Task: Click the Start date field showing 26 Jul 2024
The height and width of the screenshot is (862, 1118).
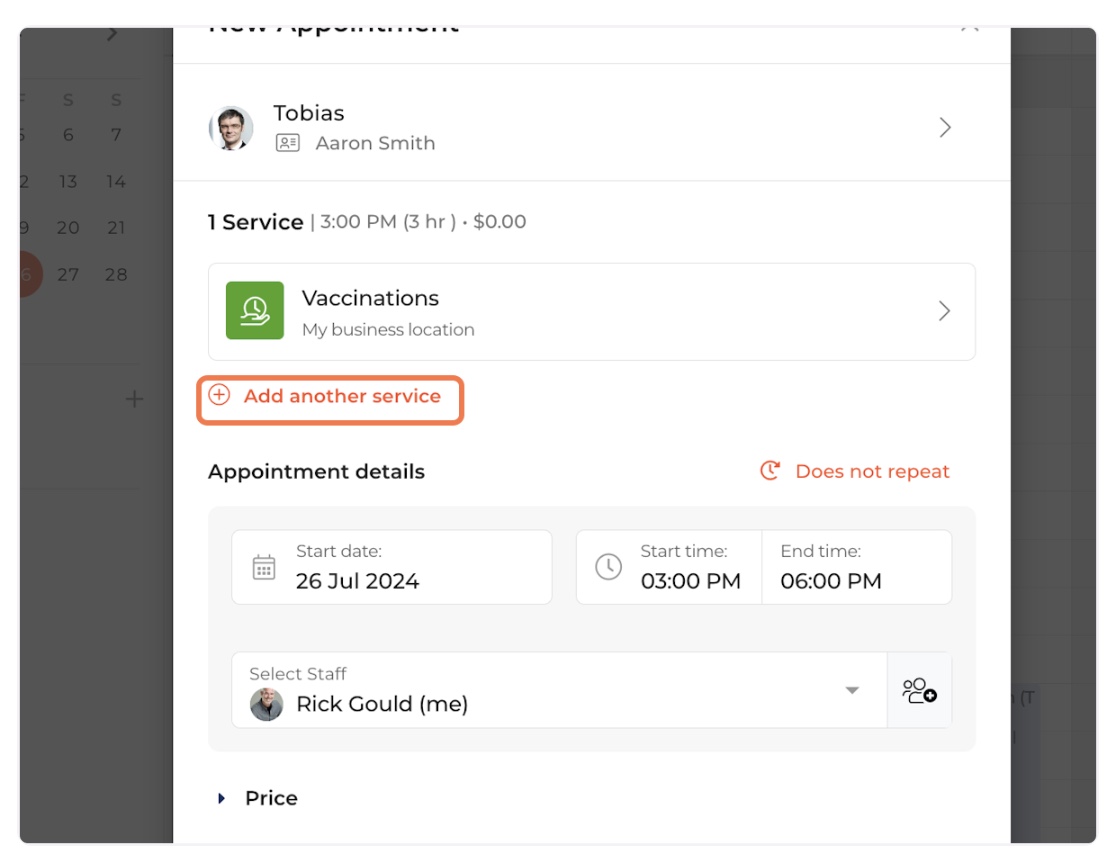Action: click(391, 567)
